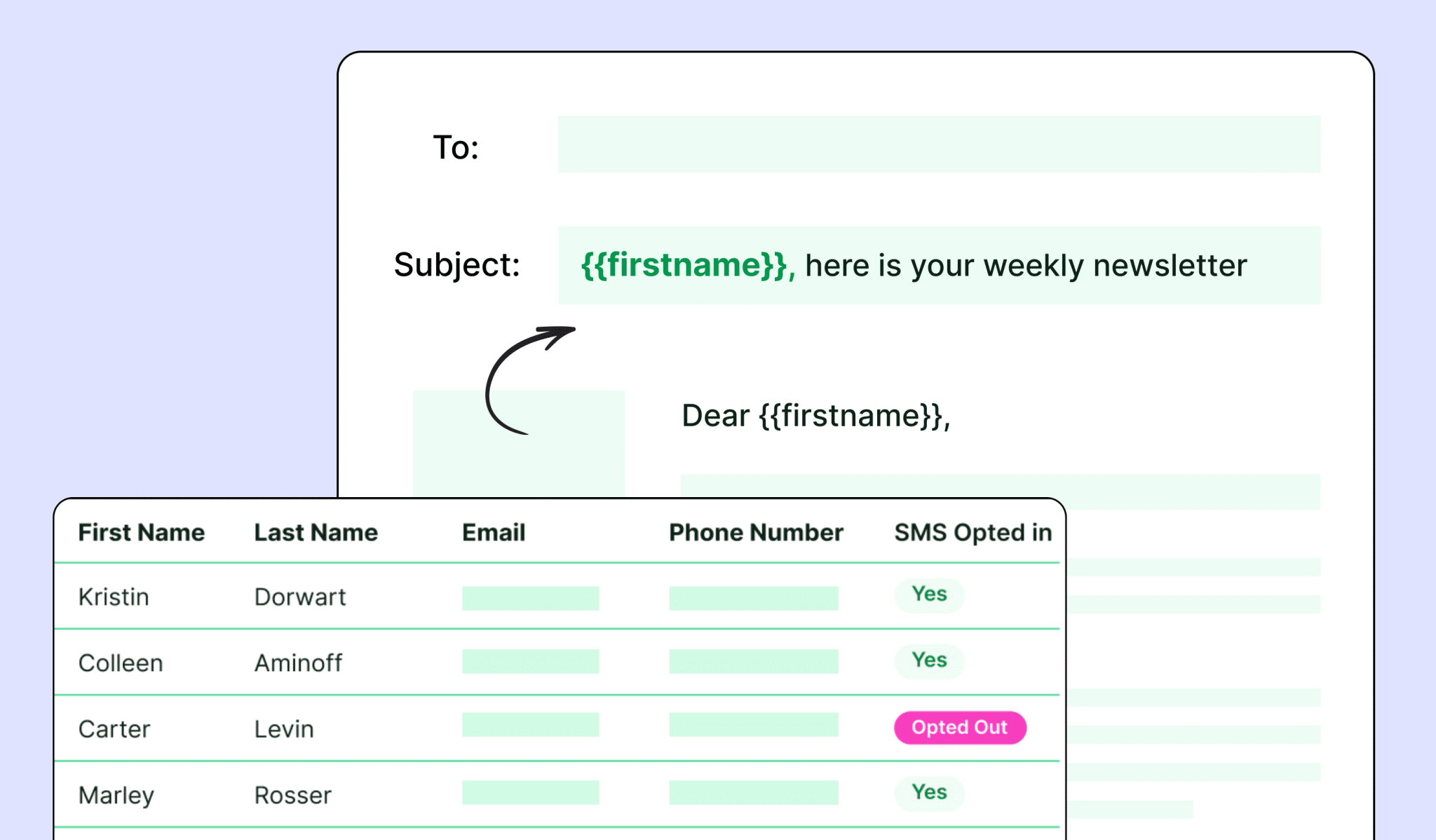Click Carter's Opted Out badge

[960, 728]
